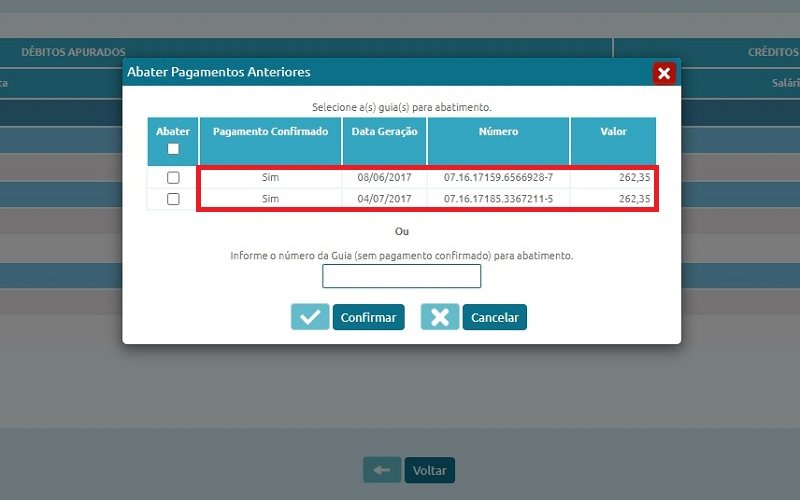
Task: Click the 08/06/2017 date cell
Action: pos(384,177)
